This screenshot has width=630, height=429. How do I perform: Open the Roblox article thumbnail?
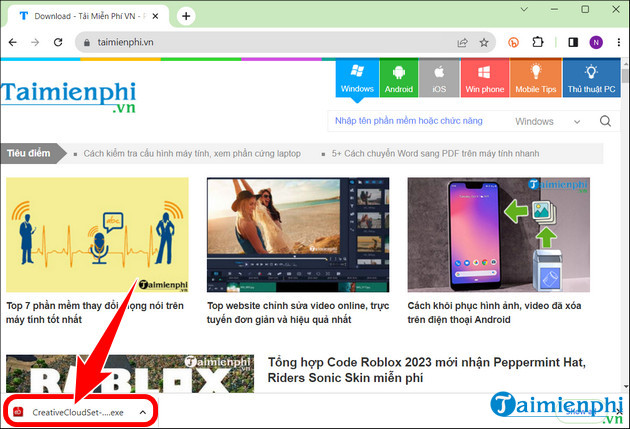130,374
